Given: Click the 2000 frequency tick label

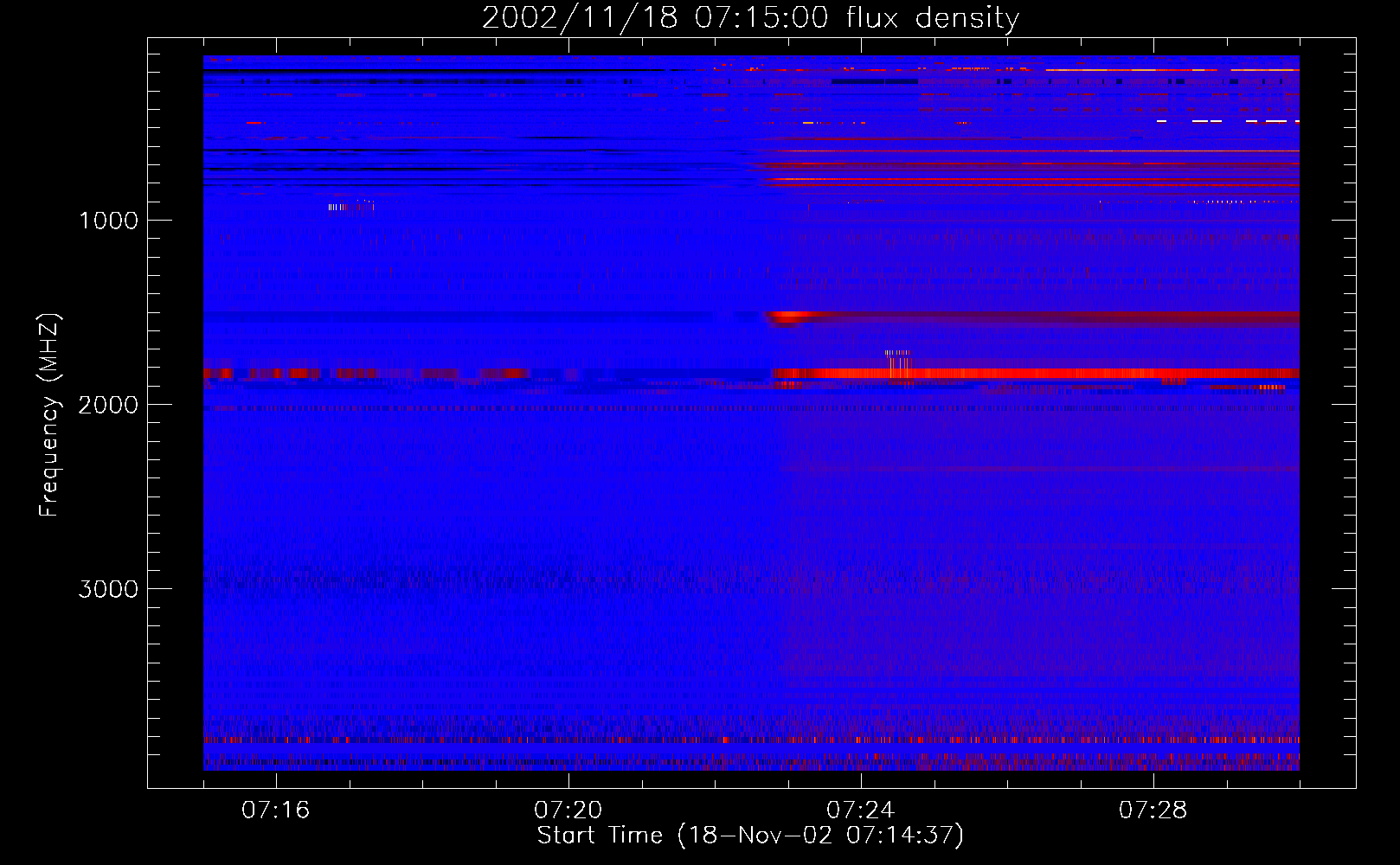Looking at the screenshot, I should click(x=108, y=405).
